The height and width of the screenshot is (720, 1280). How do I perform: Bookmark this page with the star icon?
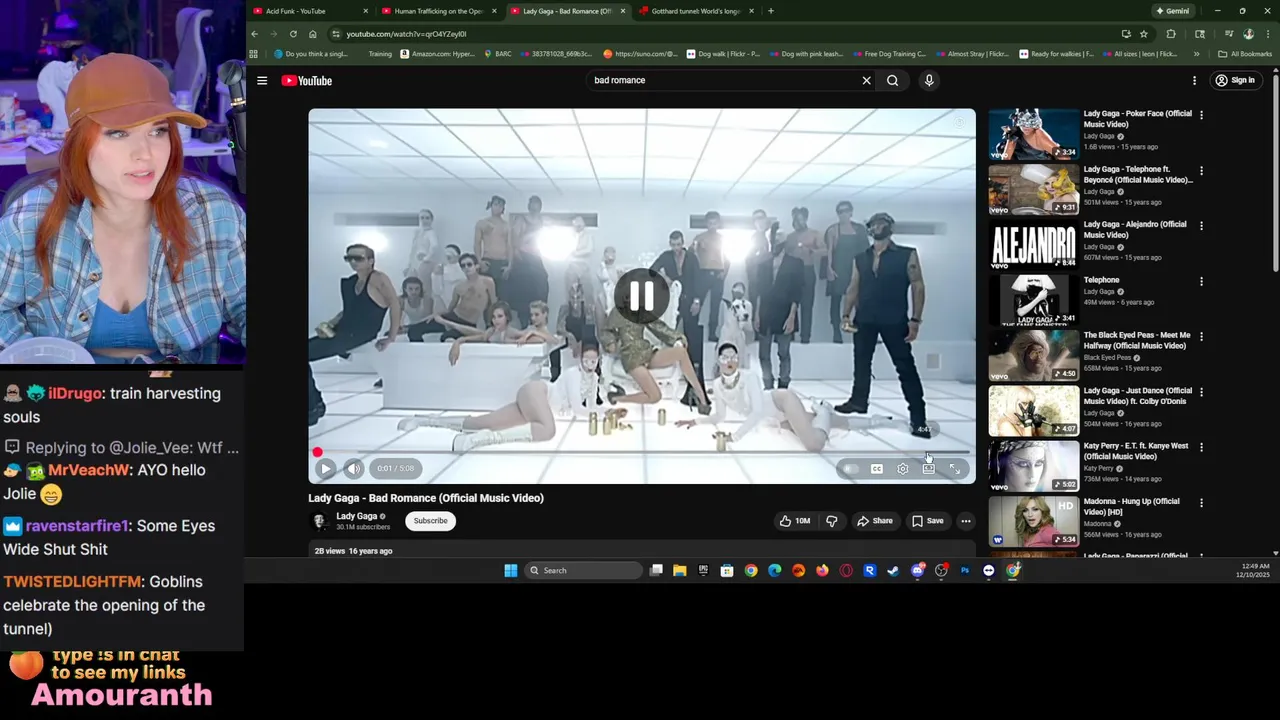(x=1144, y=34)
